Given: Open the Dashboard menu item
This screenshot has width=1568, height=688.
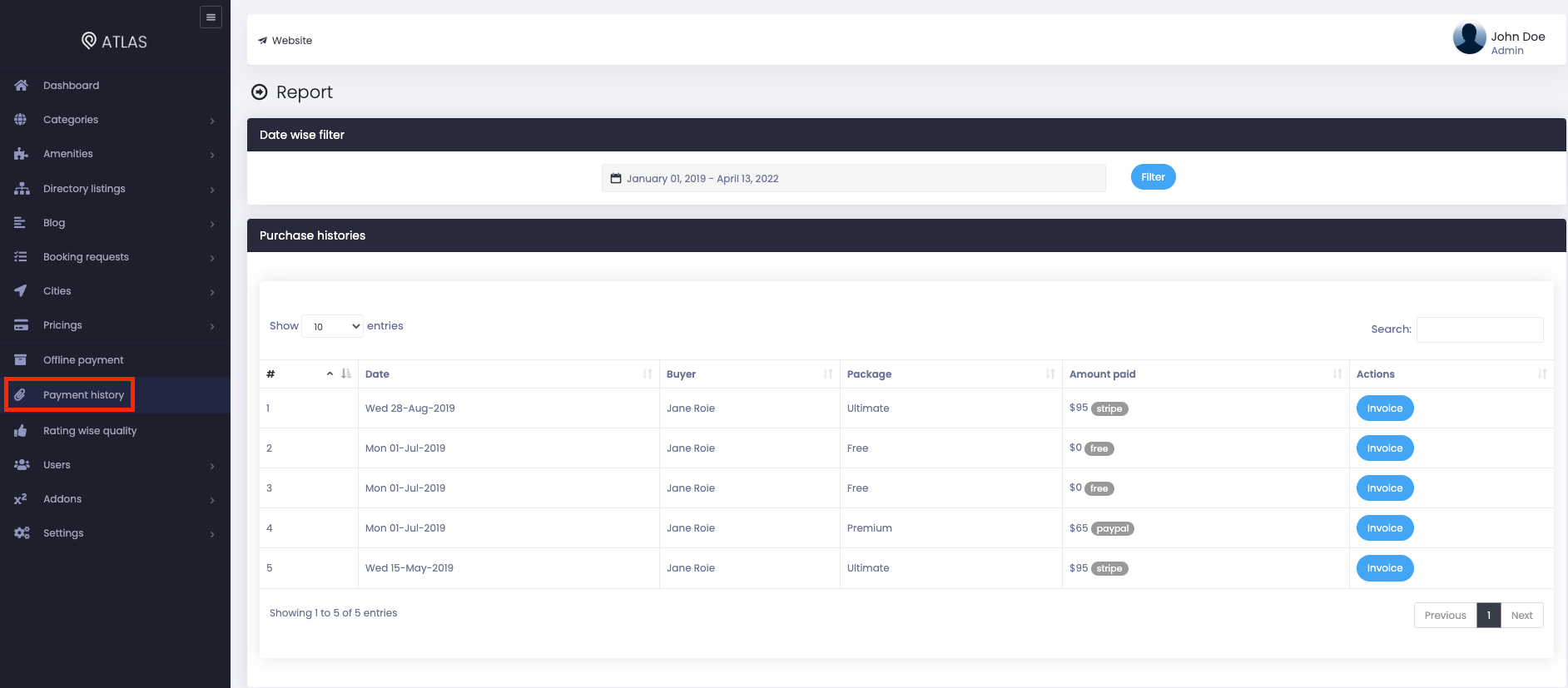Looking at the screenshot, I should pos(115,85).
